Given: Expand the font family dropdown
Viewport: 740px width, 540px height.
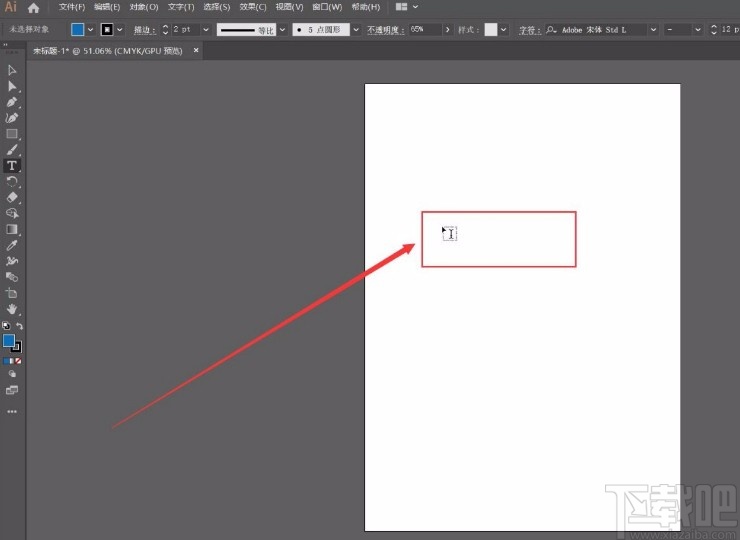Looking at the screenshot, I should (653, 30).
